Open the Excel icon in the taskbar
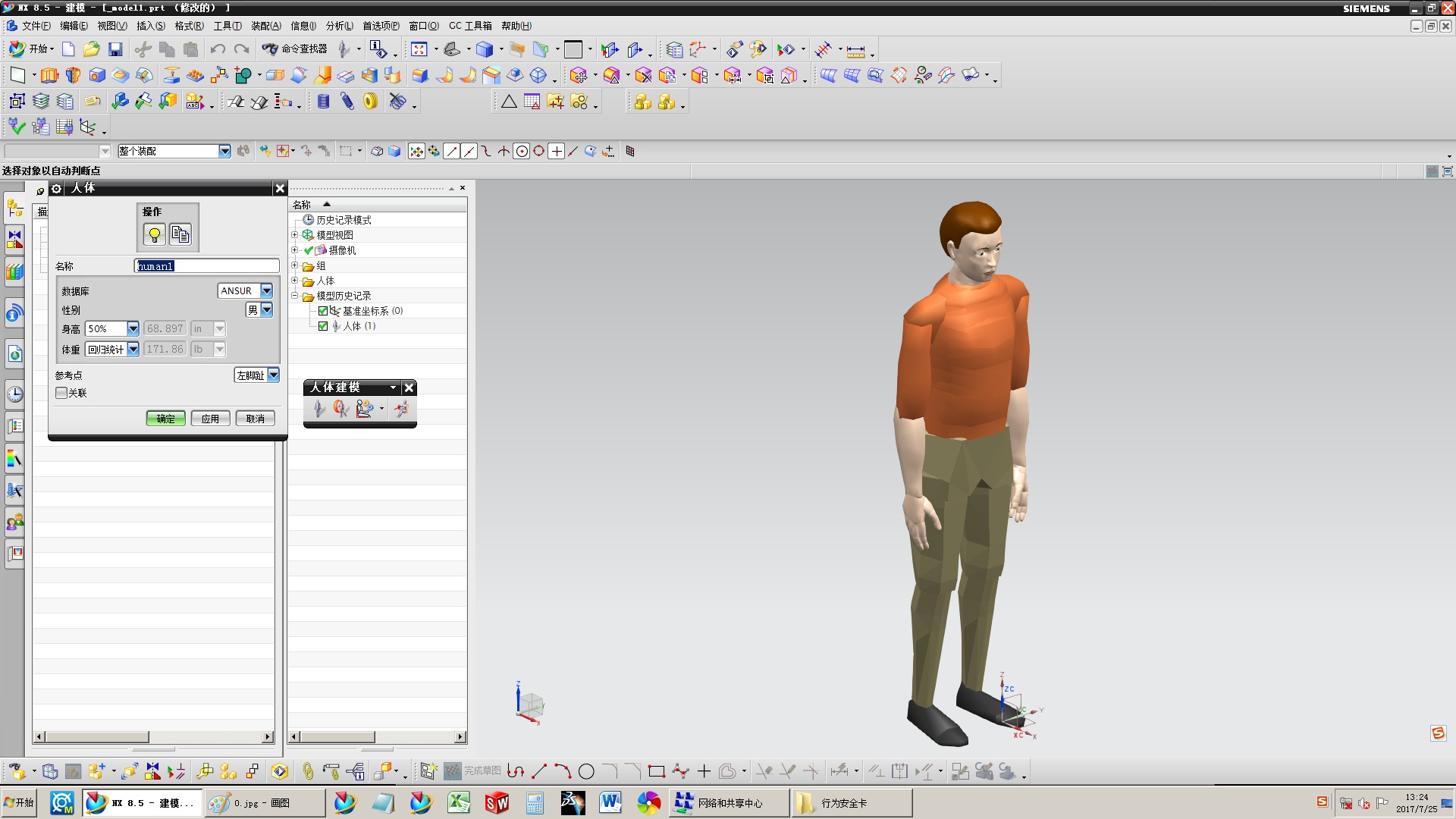The image size is (1456, 819). click(x=460, y=802)
